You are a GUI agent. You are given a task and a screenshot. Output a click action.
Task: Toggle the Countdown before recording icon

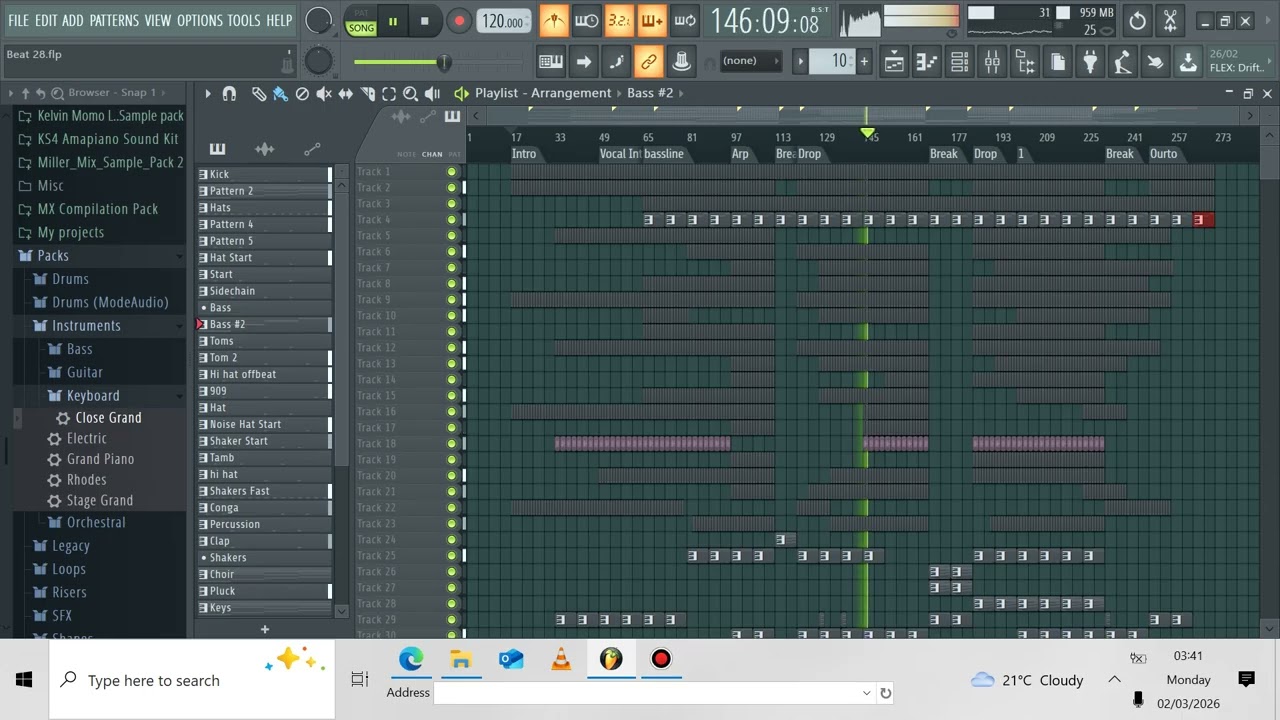click(619, 20)
